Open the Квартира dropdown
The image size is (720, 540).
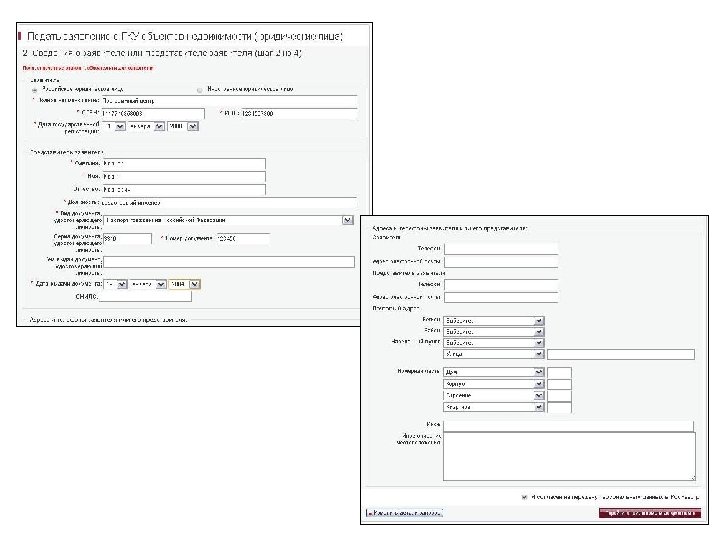494,407
